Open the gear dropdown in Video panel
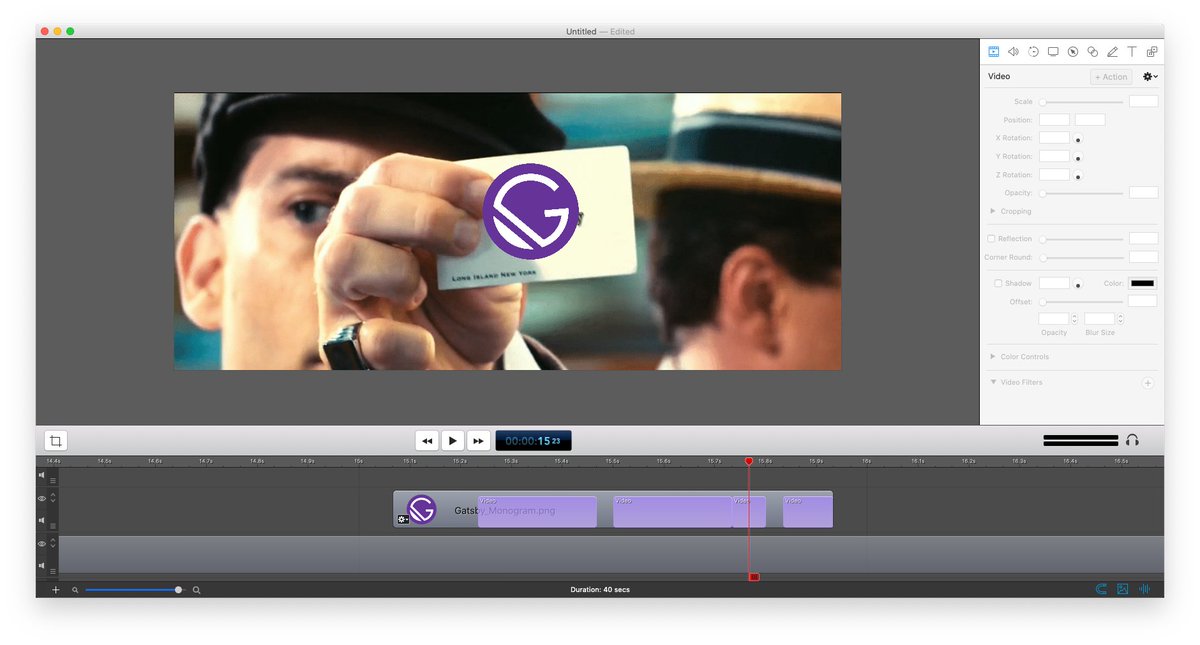 pyautogui.click(x=1151, y=76)
